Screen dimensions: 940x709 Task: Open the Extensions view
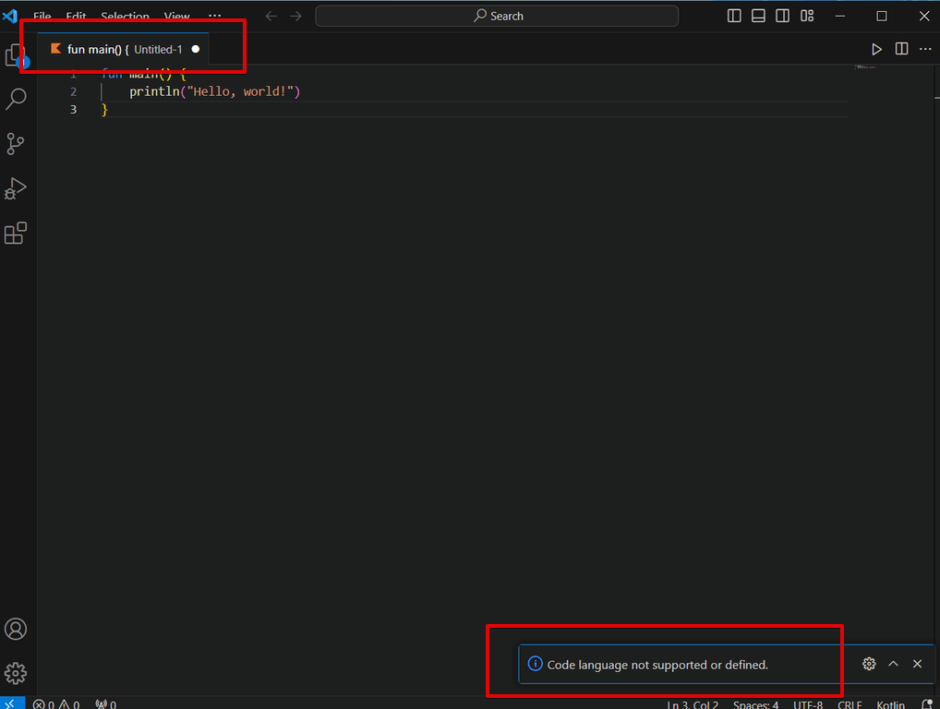coord(15,233)
